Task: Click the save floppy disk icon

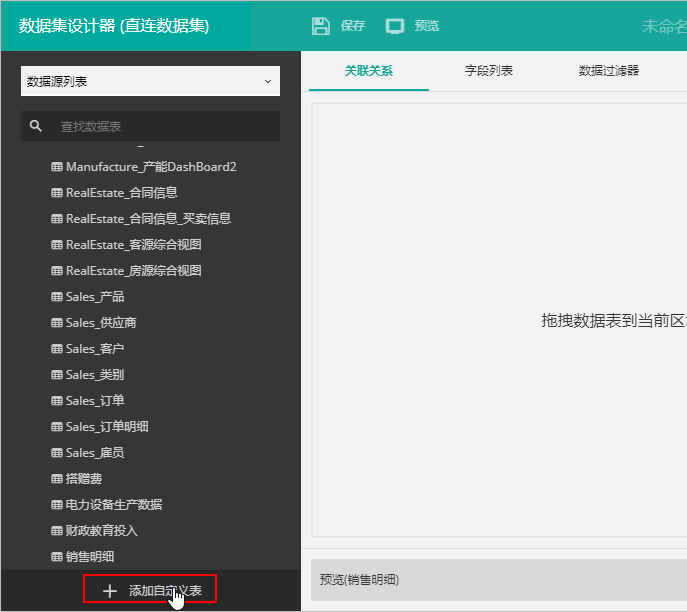Action: (x=321, y=26)
